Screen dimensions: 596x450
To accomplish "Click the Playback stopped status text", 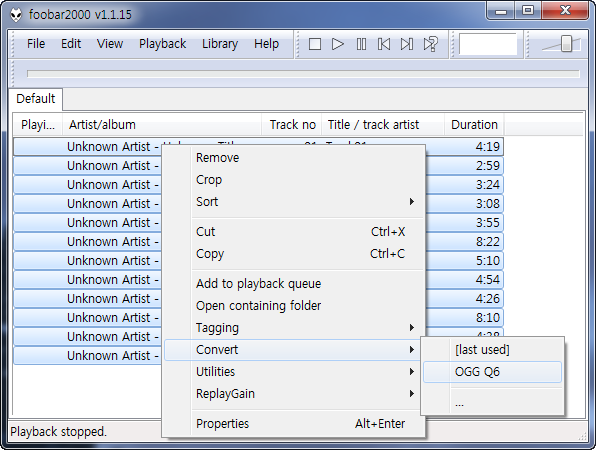I will (59, 432).
